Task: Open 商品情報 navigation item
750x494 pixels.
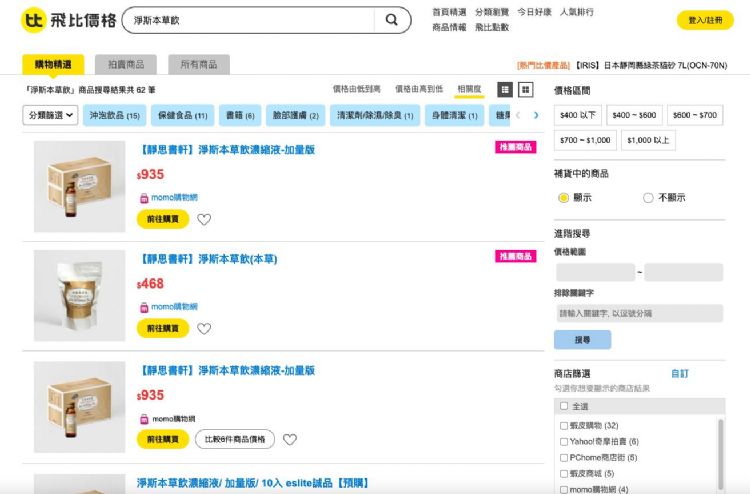Action: point(449,27)
